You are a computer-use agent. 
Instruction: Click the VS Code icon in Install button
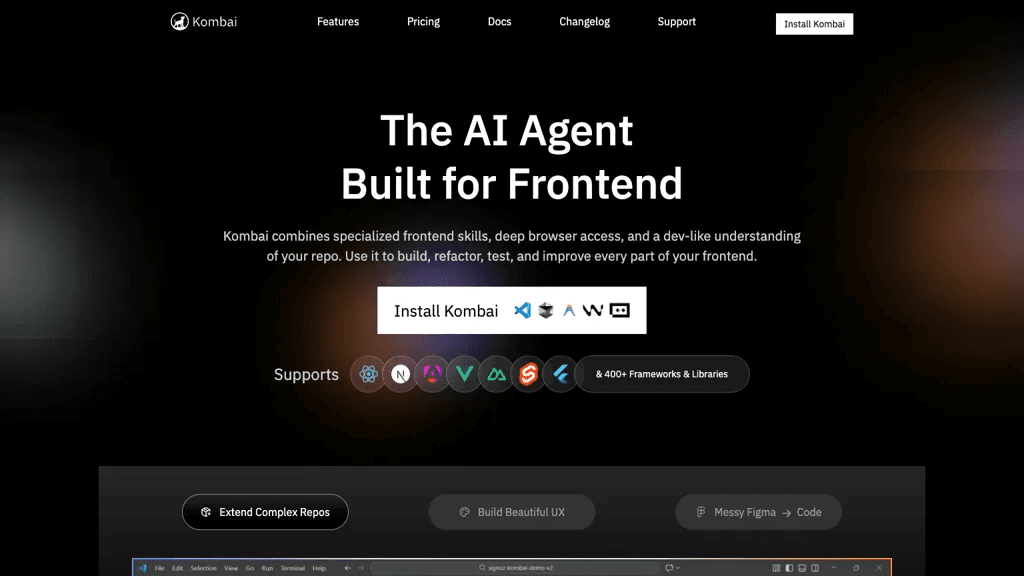coord(522,310)
